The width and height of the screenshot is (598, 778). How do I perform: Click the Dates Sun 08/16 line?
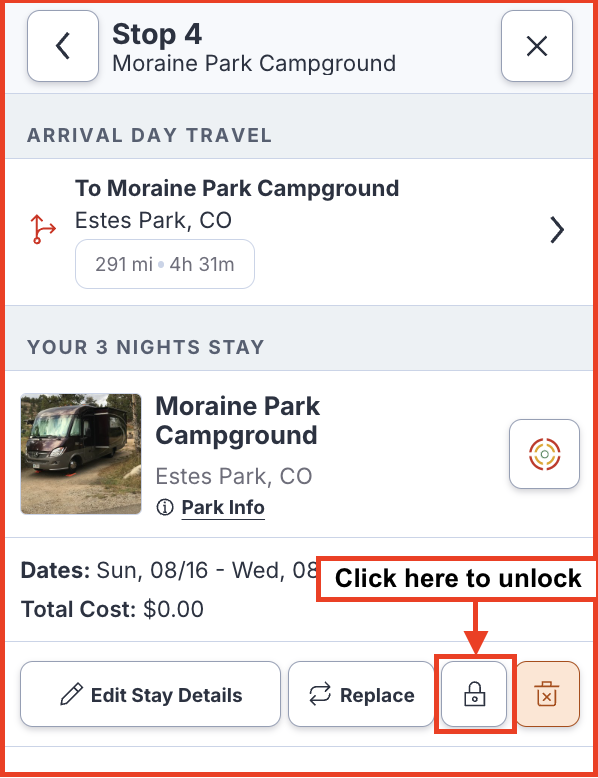(x=169, y=570)
